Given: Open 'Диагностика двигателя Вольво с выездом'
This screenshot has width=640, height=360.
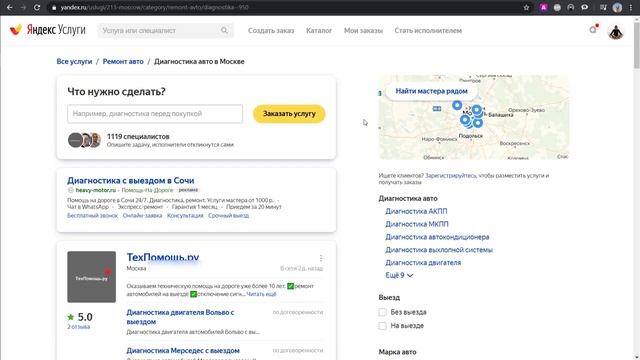Looking at the screenshot, I should [x=180, y=317].
